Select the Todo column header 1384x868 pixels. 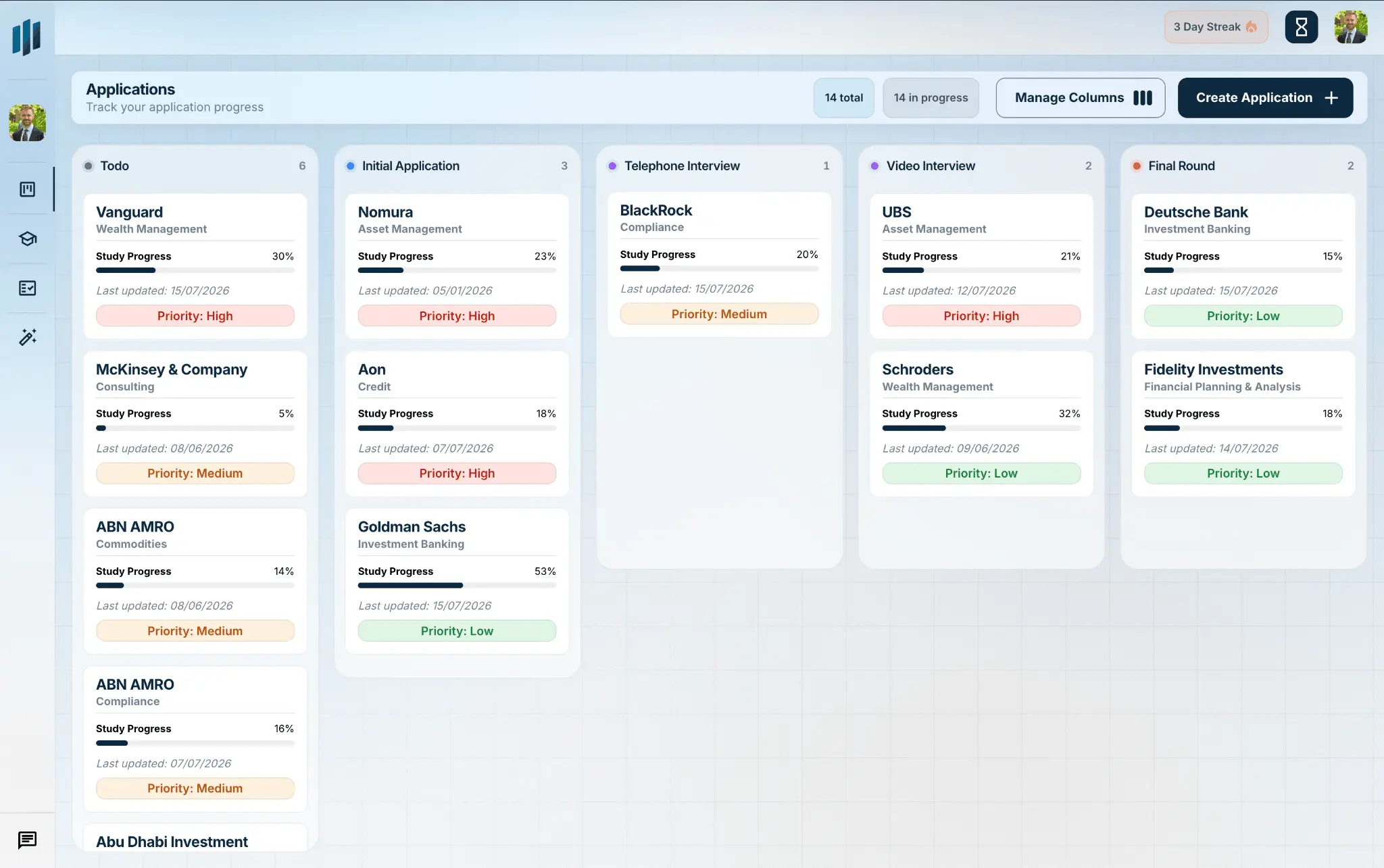coord(195,165)
